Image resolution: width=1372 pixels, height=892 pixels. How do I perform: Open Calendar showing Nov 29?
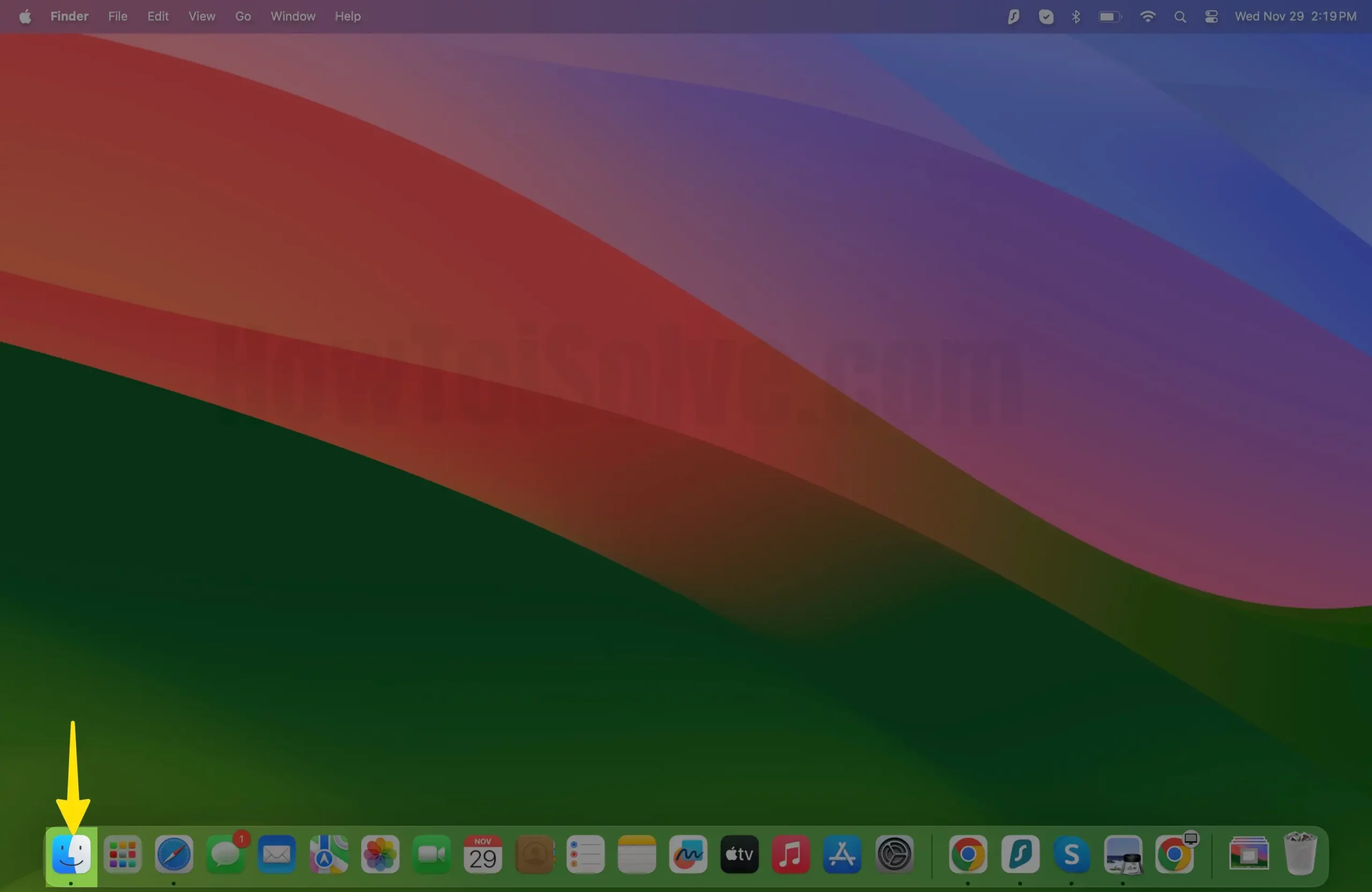pos(482,853)
